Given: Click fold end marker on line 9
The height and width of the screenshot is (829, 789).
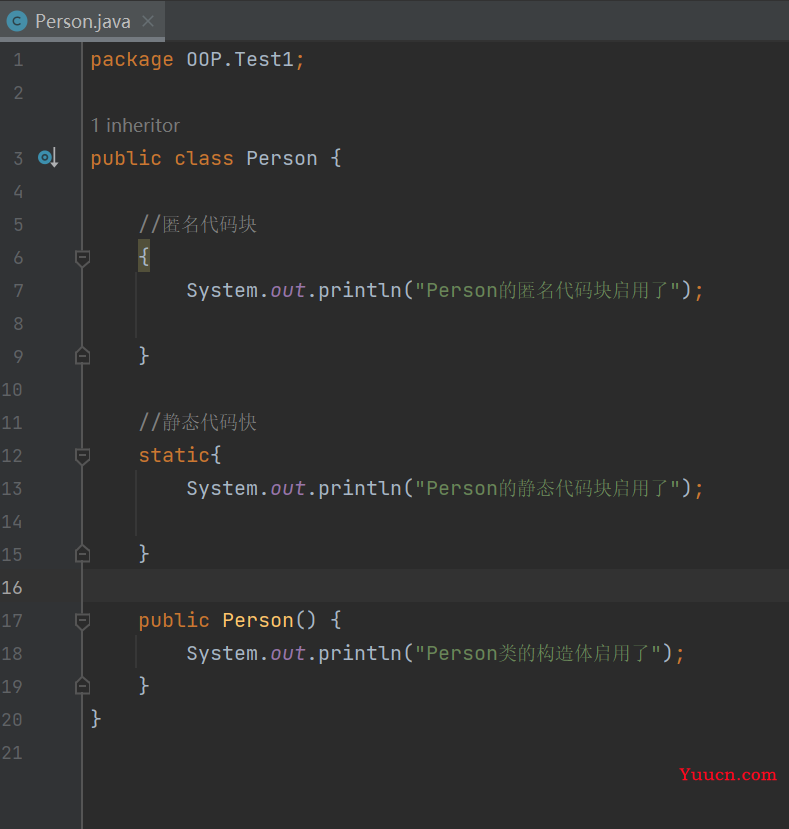Looking at the screenshot, I should click(82, 356).
